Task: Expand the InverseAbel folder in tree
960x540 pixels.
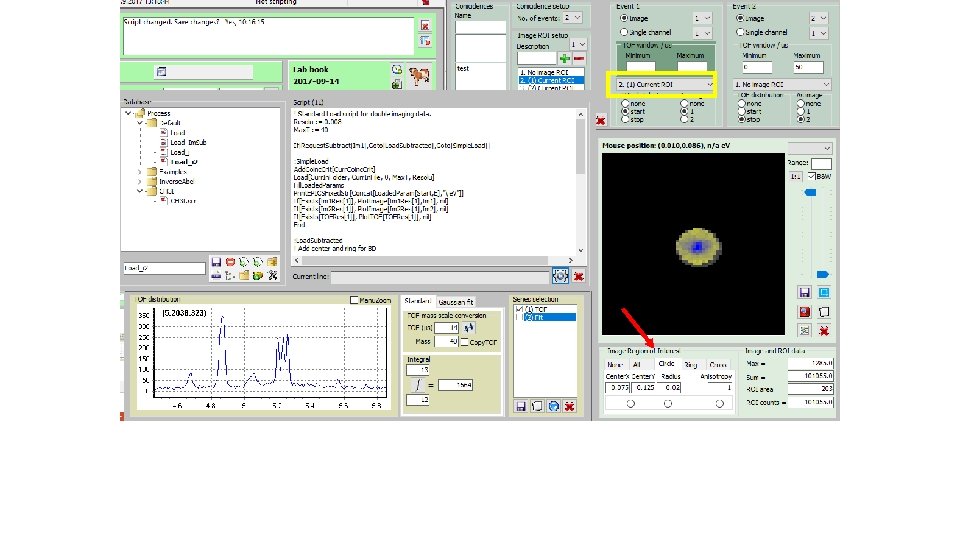Action: point(138,182)
